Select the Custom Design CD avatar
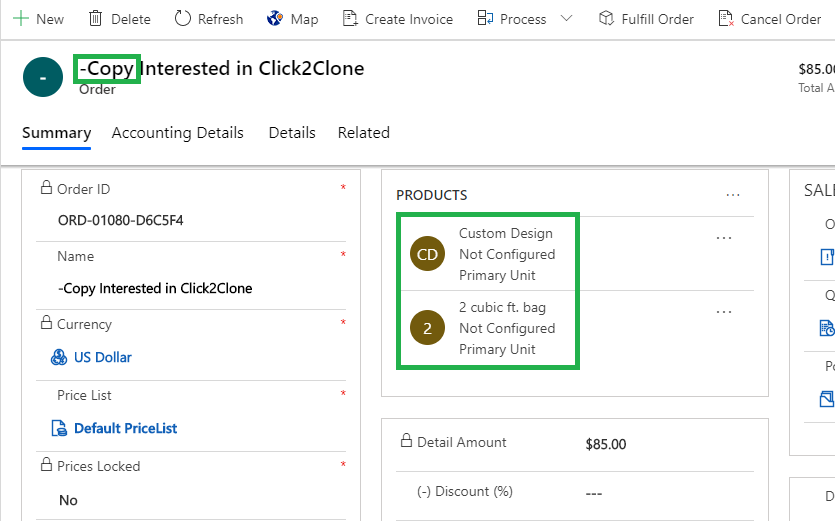Screen dimensions: 835x521 point(427,254)
